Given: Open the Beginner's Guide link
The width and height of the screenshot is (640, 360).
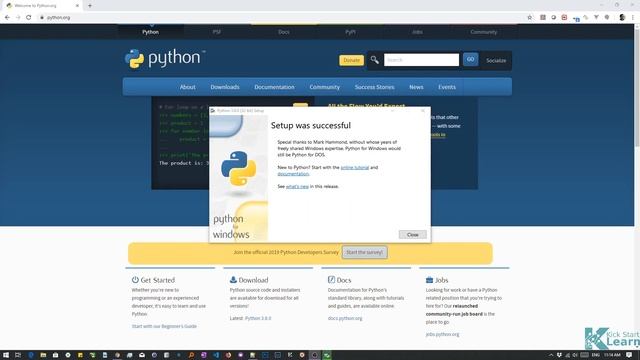Looking at the screenshot, I should [164, 326].
